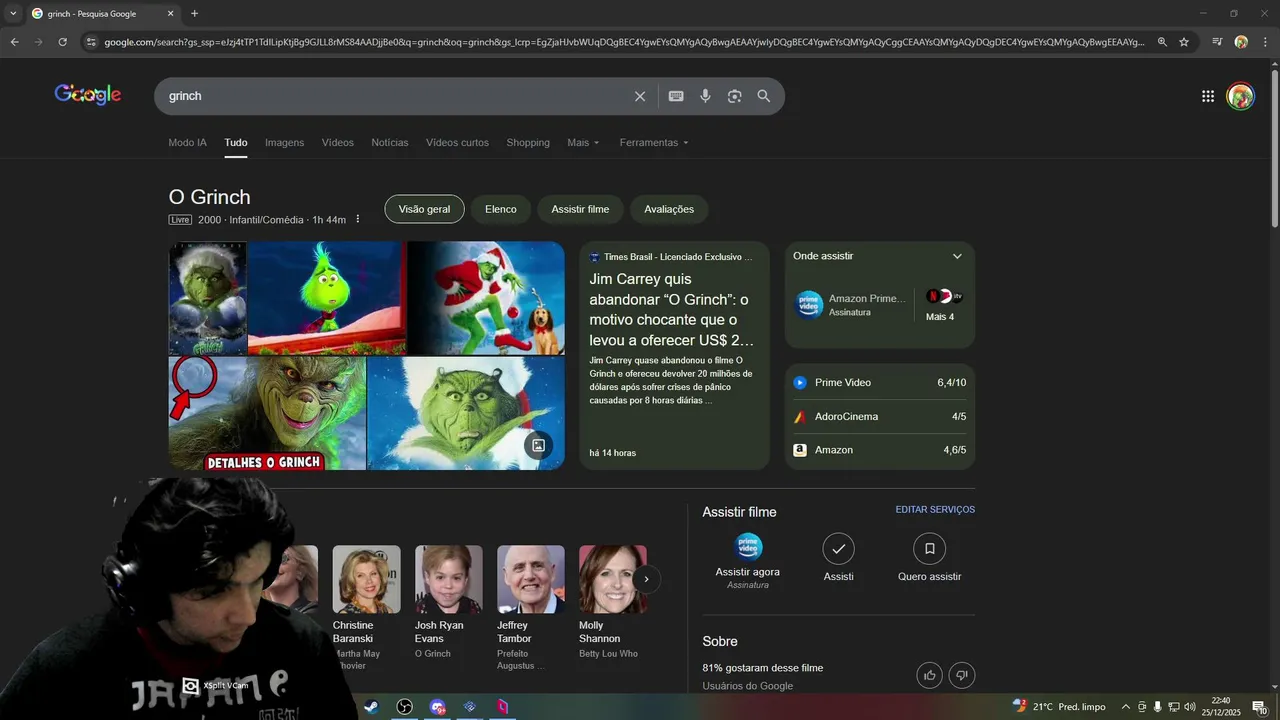Open the Google account avatar menu
This screenshot has height=720, width=1280.
tap(1241, 96)
